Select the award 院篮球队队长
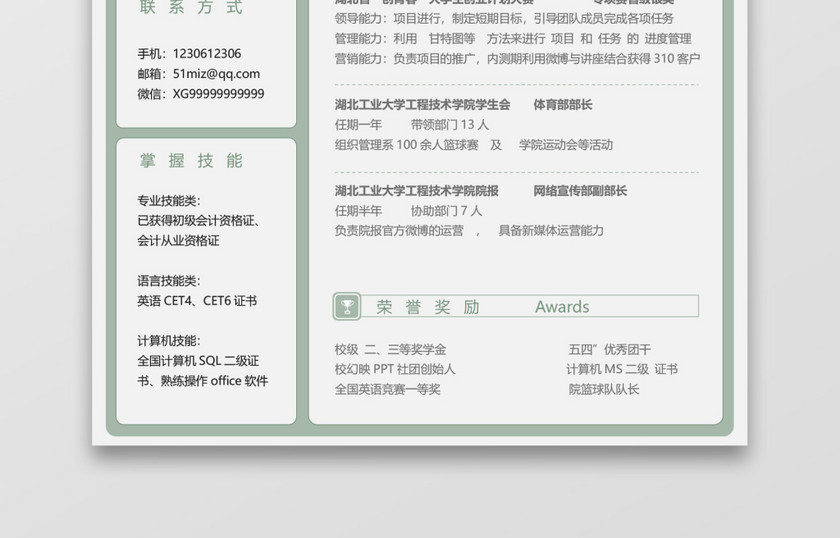 coord(604,390)
